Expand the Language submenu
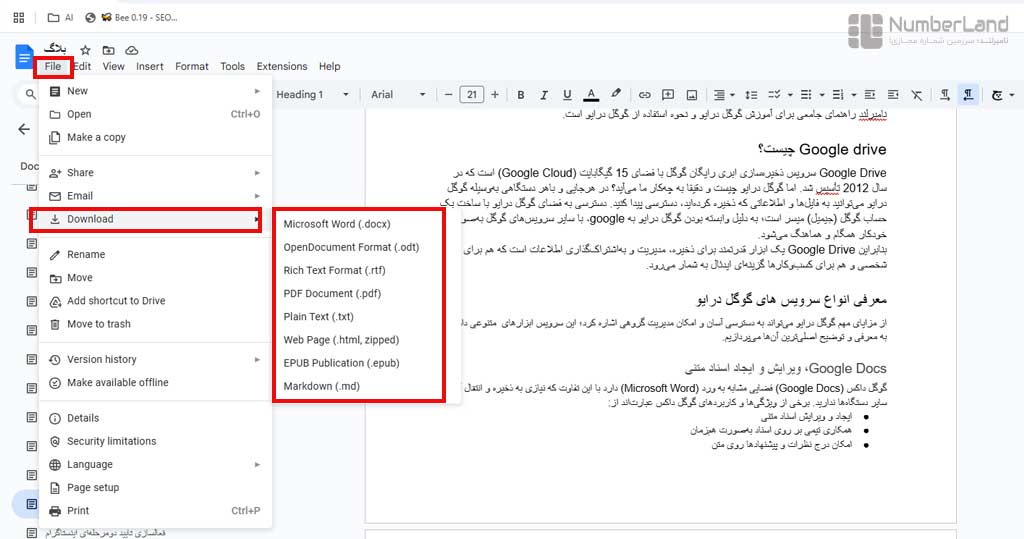The width and height of the screenshot is (1024, 539). click(155, 465)
